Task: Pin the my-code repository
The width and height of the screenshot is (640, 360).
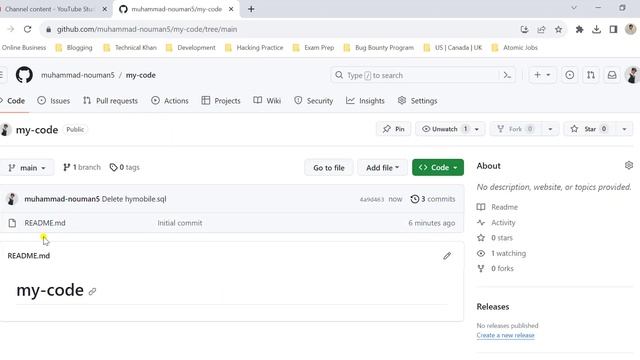Action: (393, 129)
